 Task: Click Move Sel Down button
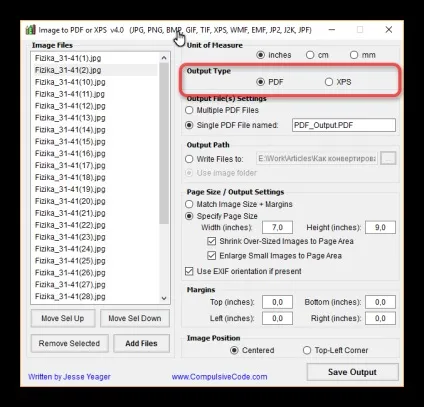pyautogui.click(x=135, y=318)
